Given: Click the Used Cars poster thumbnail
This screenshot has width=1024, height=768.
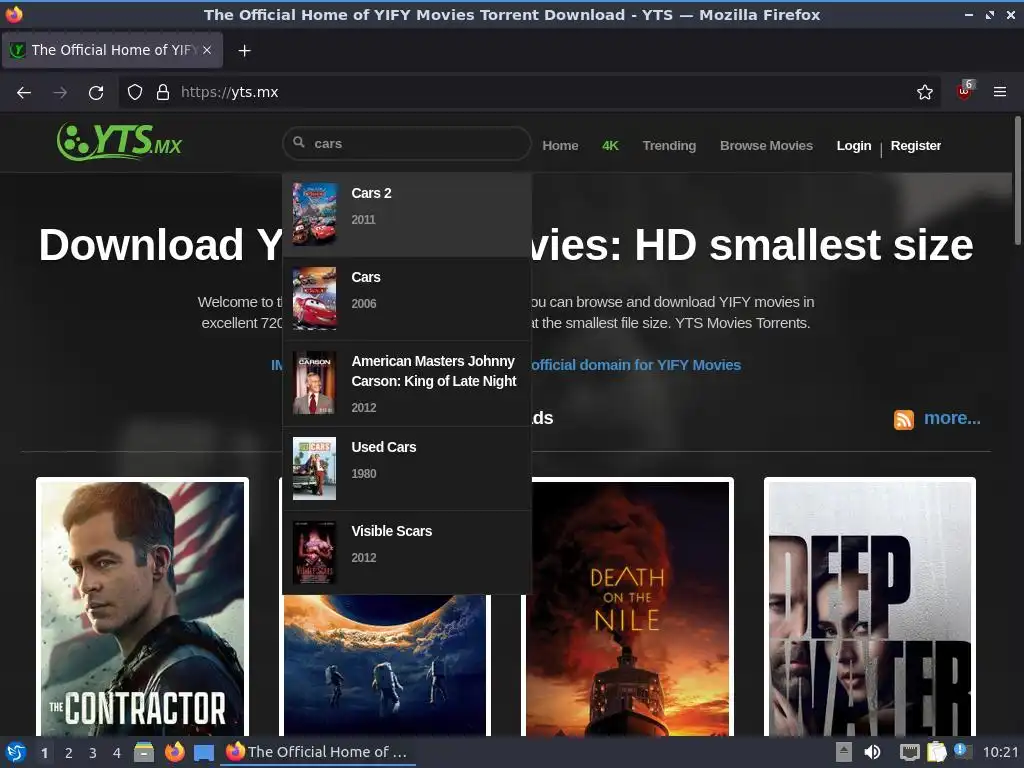Looking at the screenshot, I should (x=315, y=468).
